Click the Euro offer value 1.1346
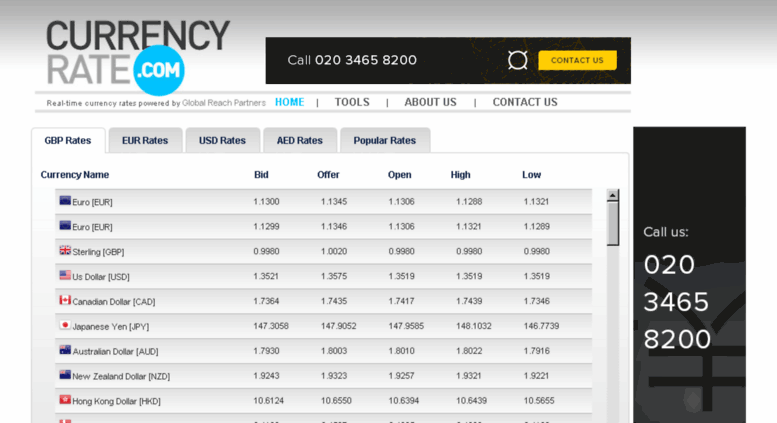Screen dimensions: 777x423 pos(333,226)
